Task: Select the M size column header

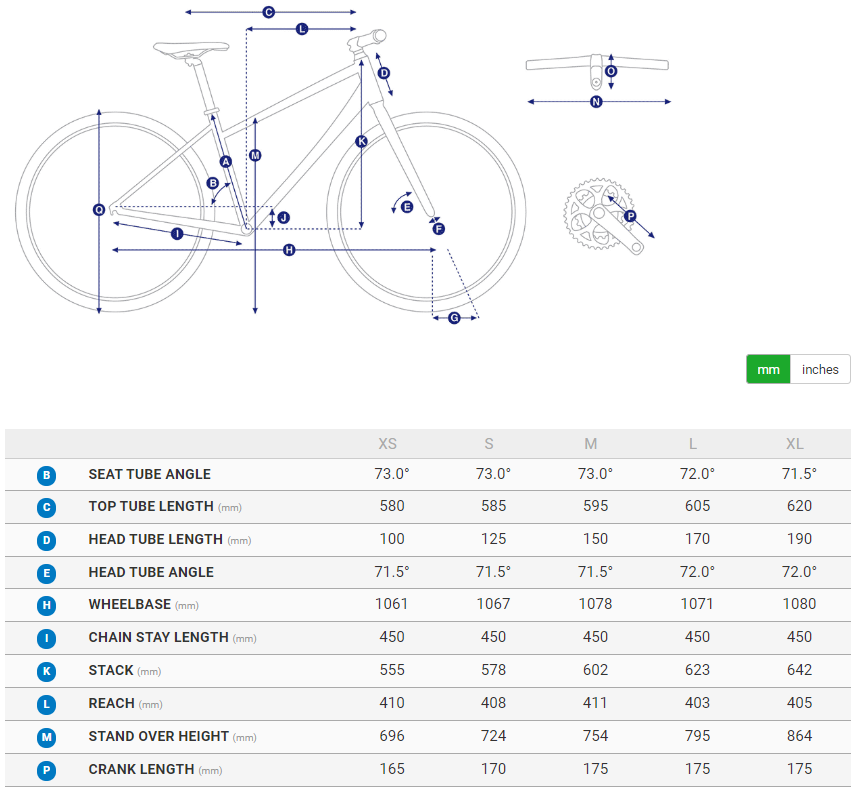Action: pos(591,444)
